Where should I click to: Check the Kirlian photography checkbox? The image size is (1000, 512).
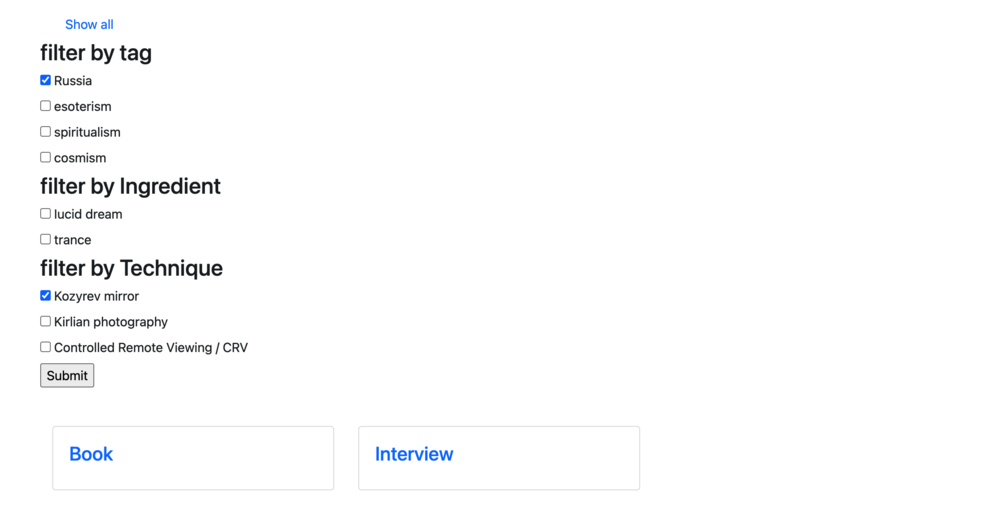click(x=45, y=322)
